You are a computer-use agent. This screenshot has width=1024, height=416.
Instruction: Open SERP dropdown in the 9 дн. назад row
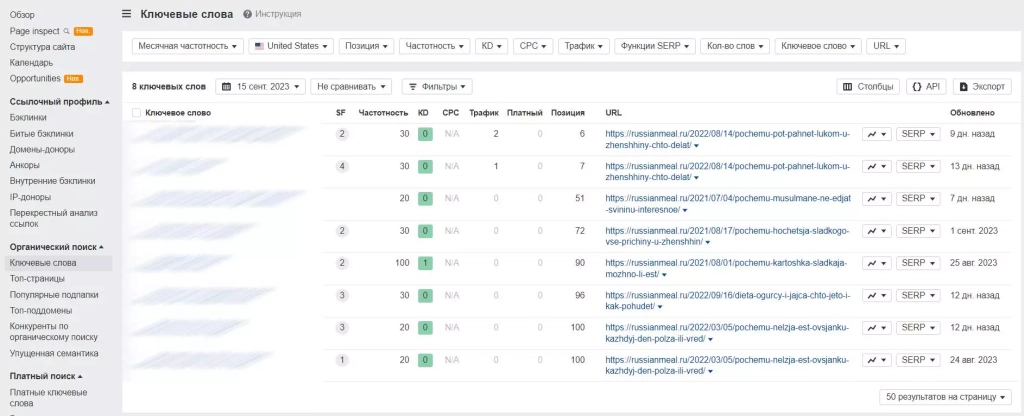[x=918, y=134]
